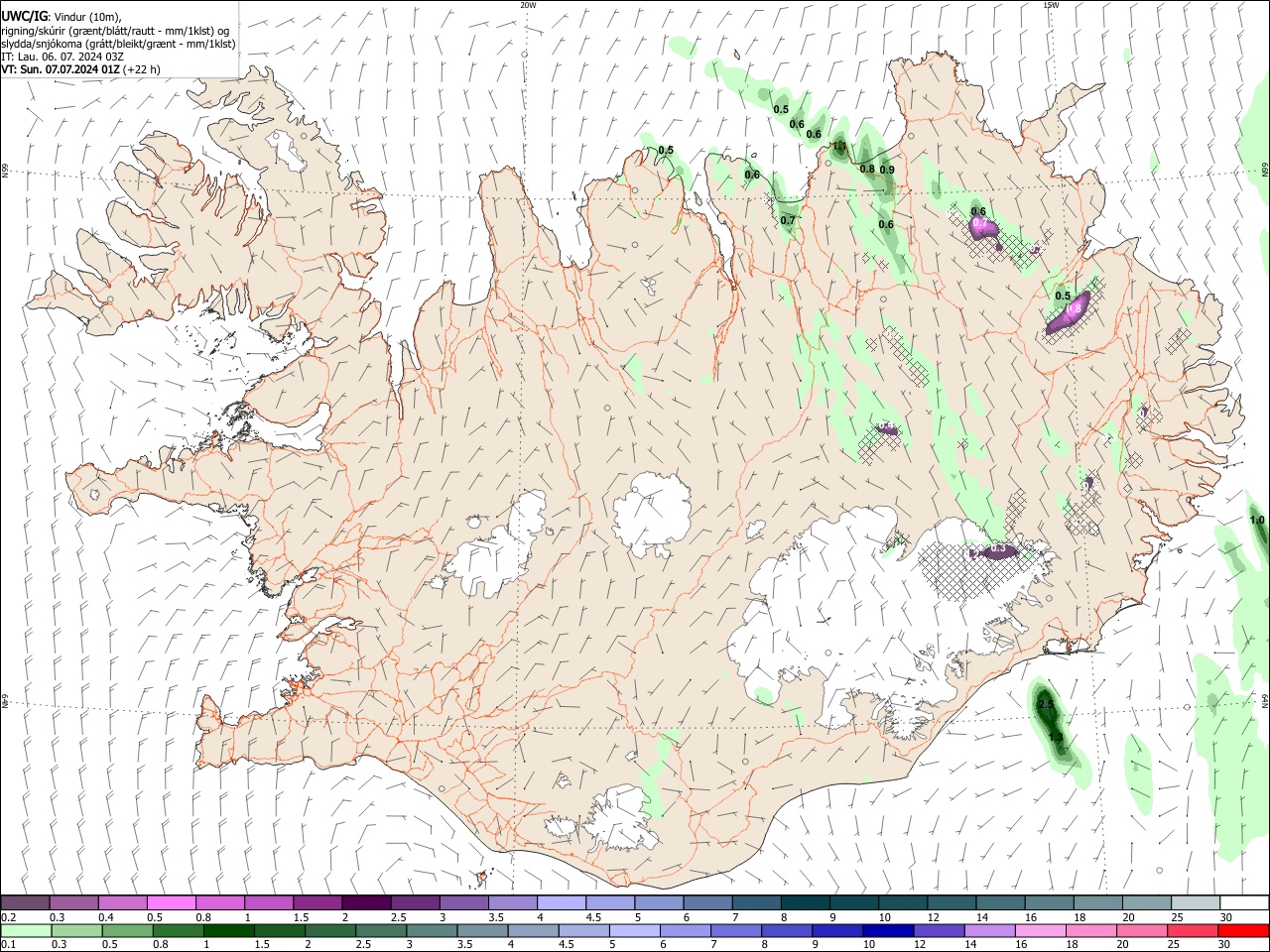Select the darkest purple swatch labeled 2 in the snow legend
1270x952 pixels.
tap(366, 902)
